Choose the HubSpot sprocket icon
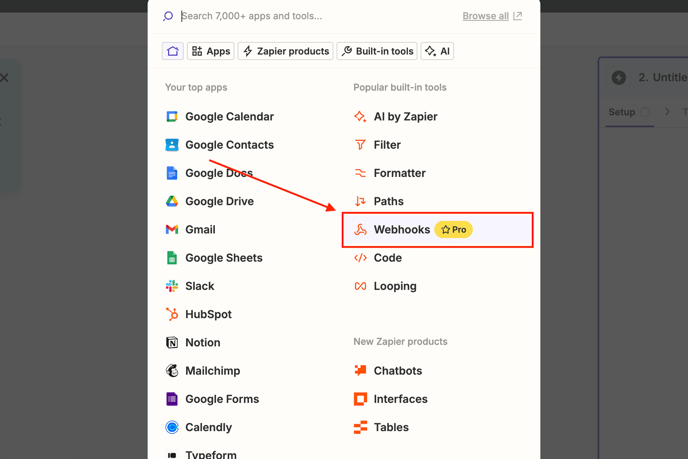This screenshot has height=459, width=688. pos(172,314)
